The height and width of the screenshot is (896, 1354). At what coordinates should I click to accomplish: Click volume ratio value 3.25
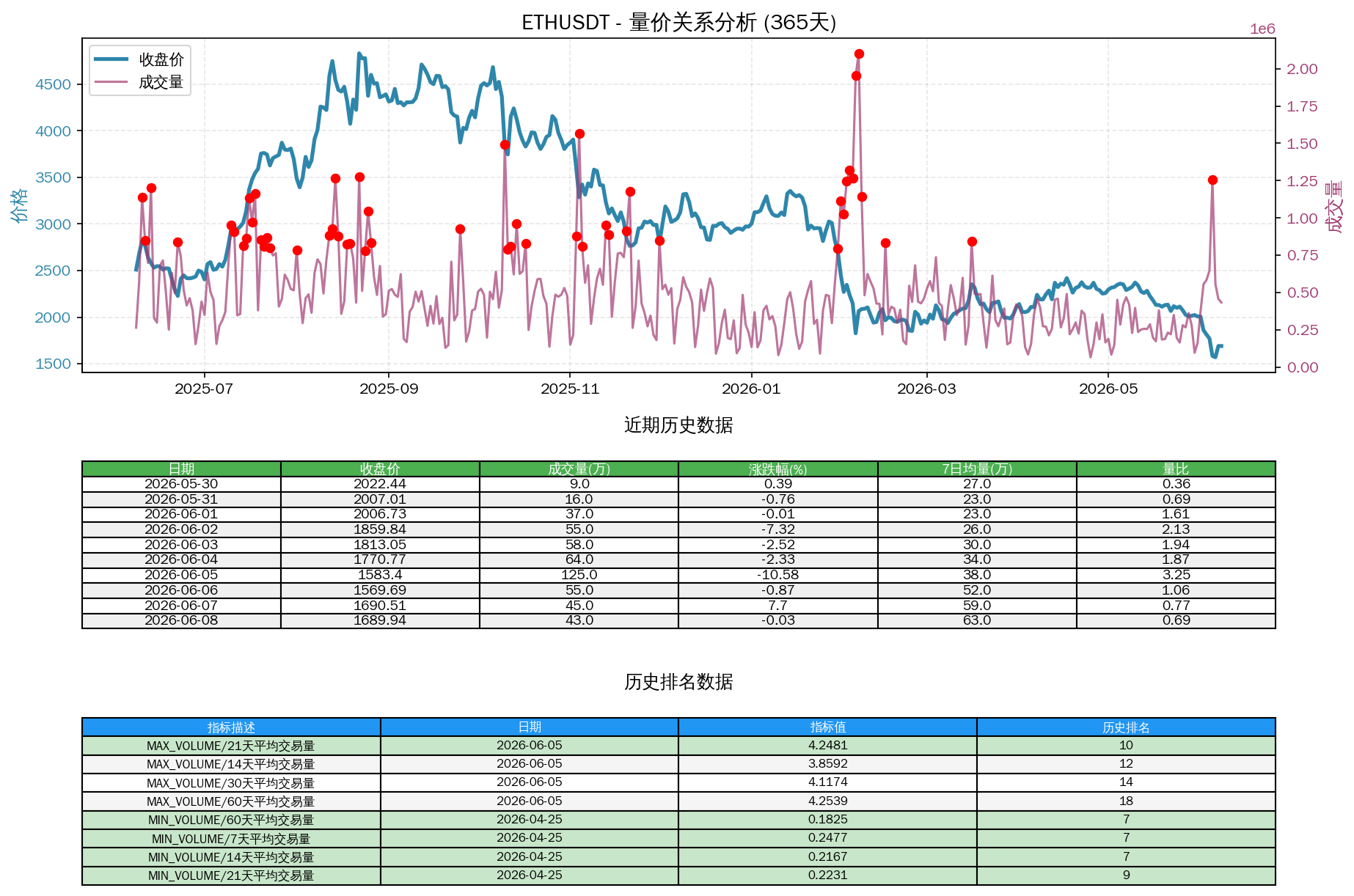click(1176, 575)
